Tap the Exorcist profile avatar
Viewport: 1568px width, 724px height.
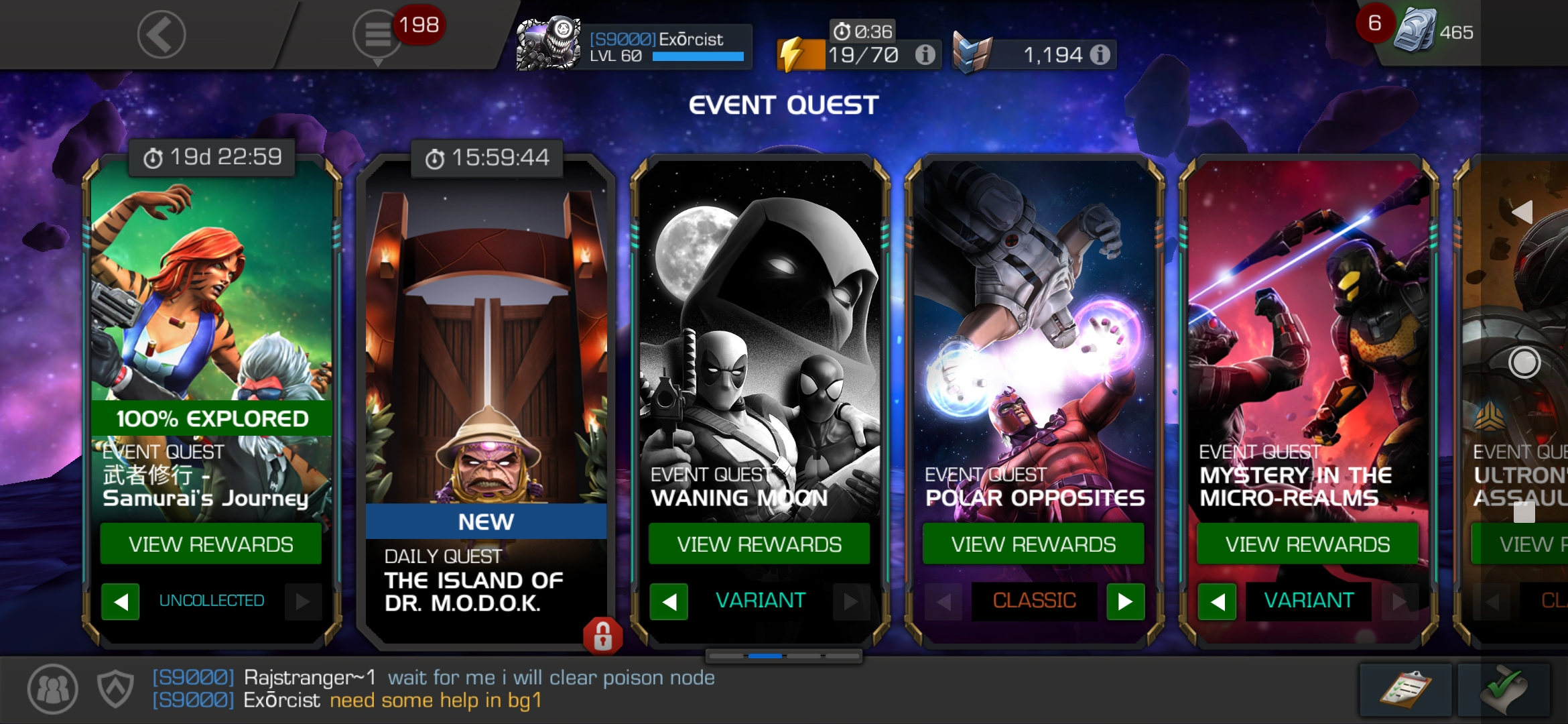(x=548, y=44)
